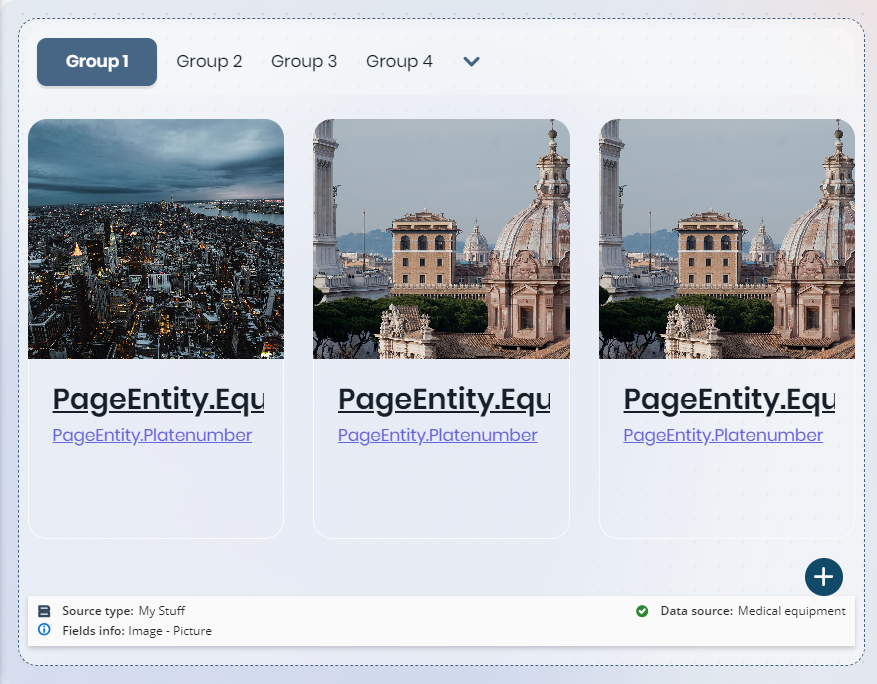The height and width of the screenshot is (684, 877).
Task: Click the 'Fields info:' label
Action: [93, 631]
